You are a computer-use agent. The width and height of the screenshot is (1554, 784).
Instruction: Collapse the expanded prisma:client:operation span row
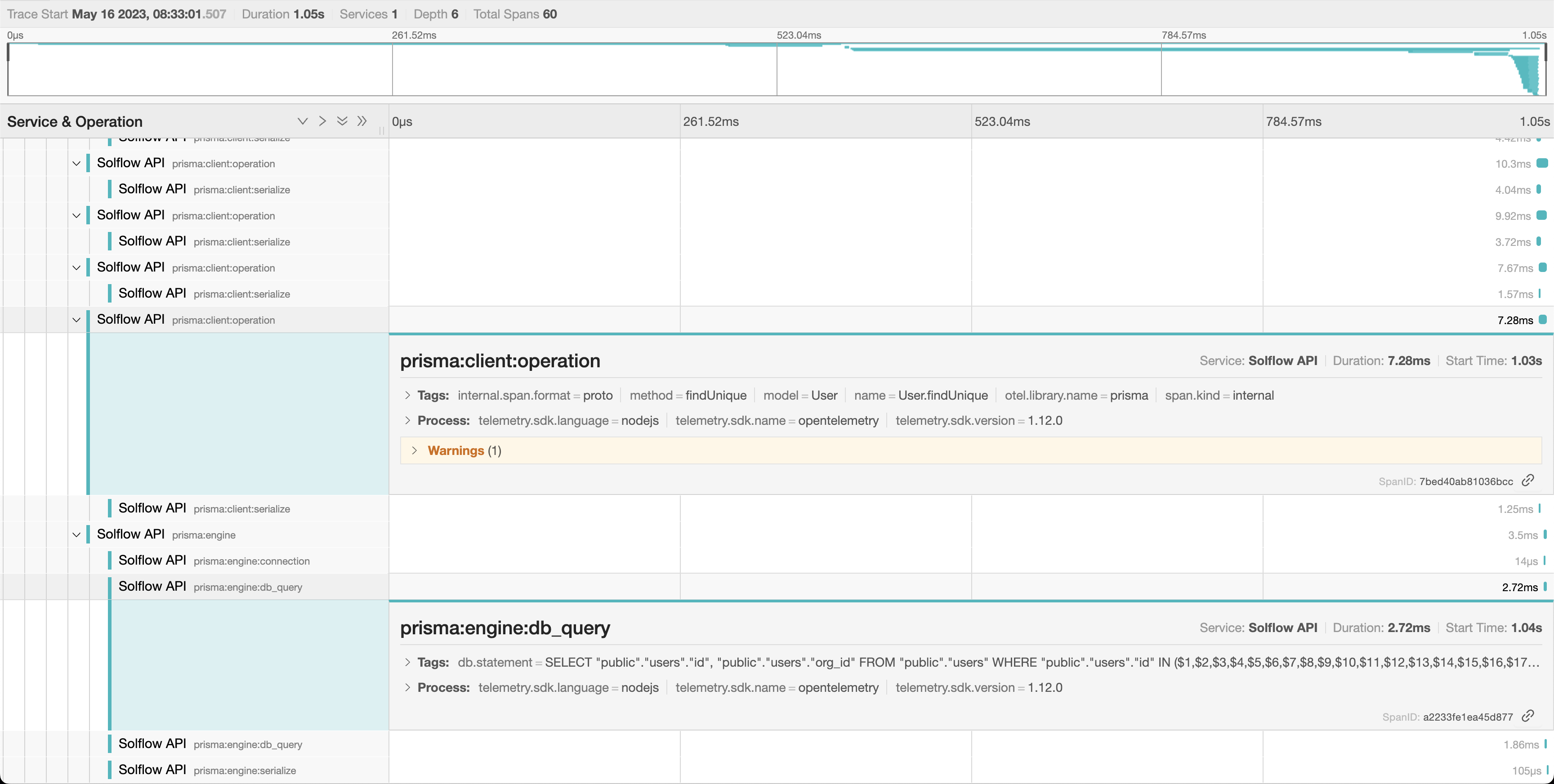click(76, 320)
